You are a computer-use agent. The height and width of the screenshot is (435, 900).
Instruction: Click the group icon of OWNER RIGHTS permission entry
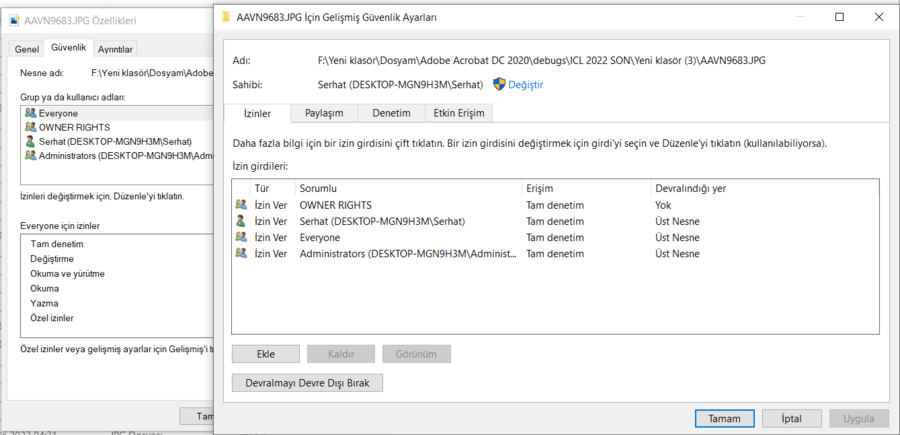coord(241,205)
